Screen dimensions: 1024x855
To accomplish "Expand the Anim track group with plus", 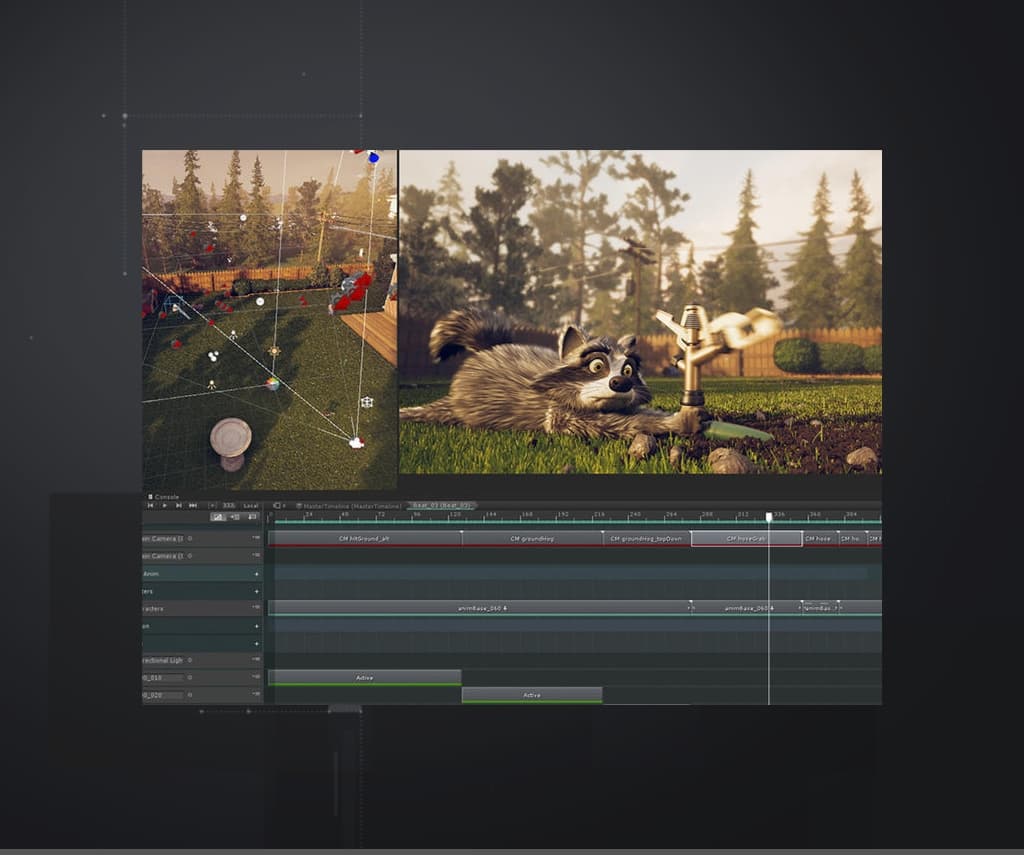I will [x=257, y=574].
